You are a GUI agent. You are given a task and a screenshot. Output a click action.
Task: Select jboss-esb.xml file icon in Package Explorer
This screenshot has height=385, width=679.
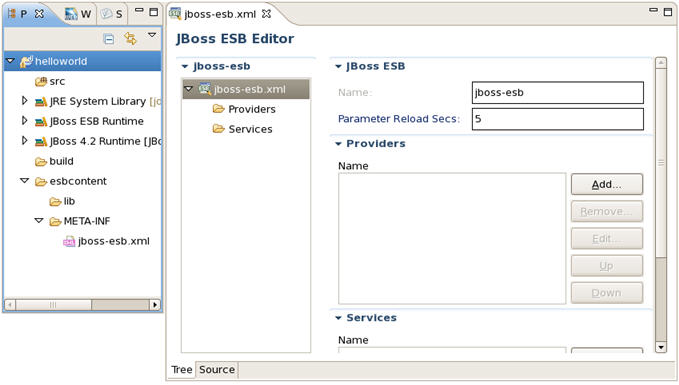(x=69, y=242)
